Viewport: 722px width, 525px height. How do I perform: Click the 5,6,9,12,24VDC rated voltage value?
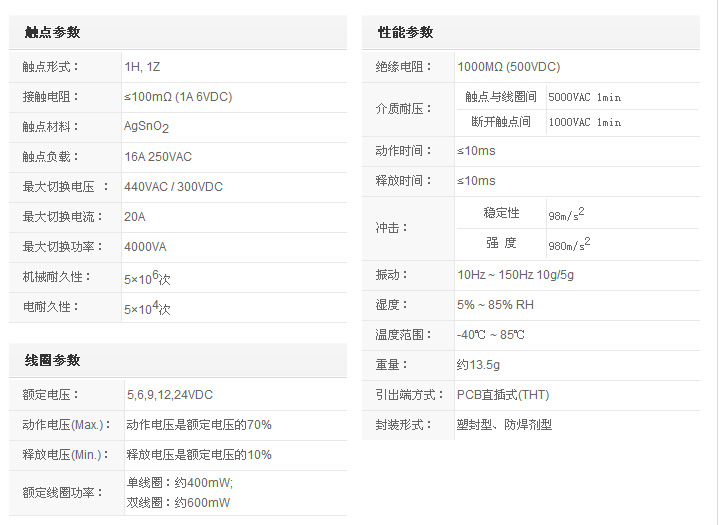tap(169, 394)
